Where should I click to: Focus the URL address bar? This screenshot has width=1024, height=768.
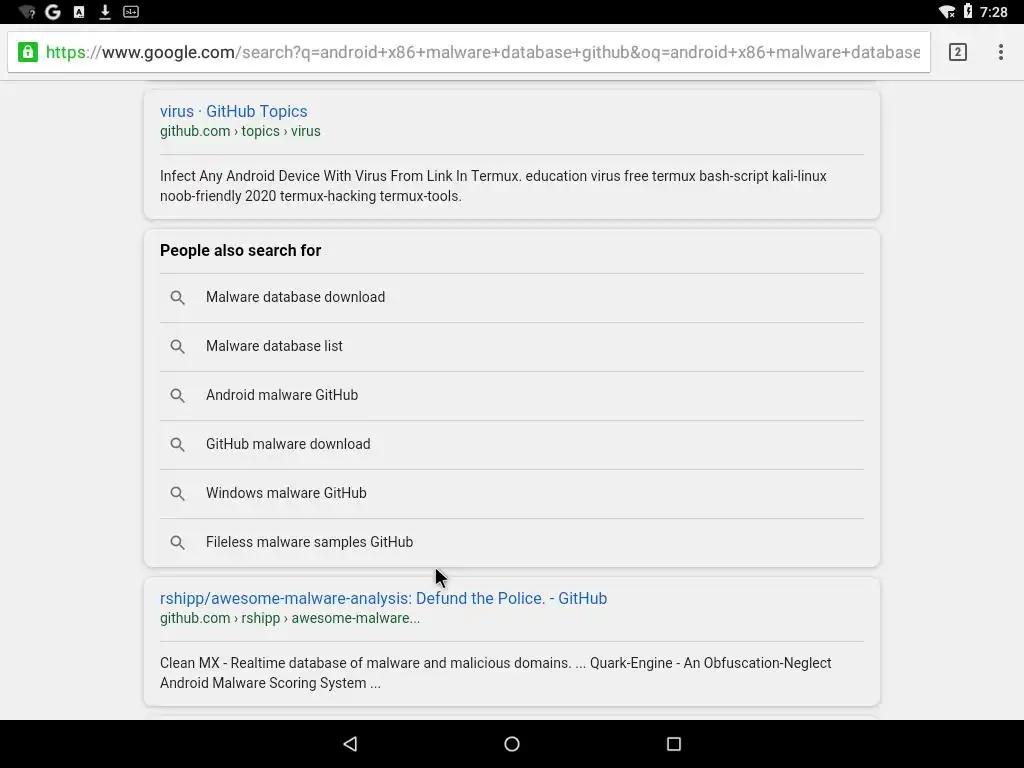coord(482,52)
